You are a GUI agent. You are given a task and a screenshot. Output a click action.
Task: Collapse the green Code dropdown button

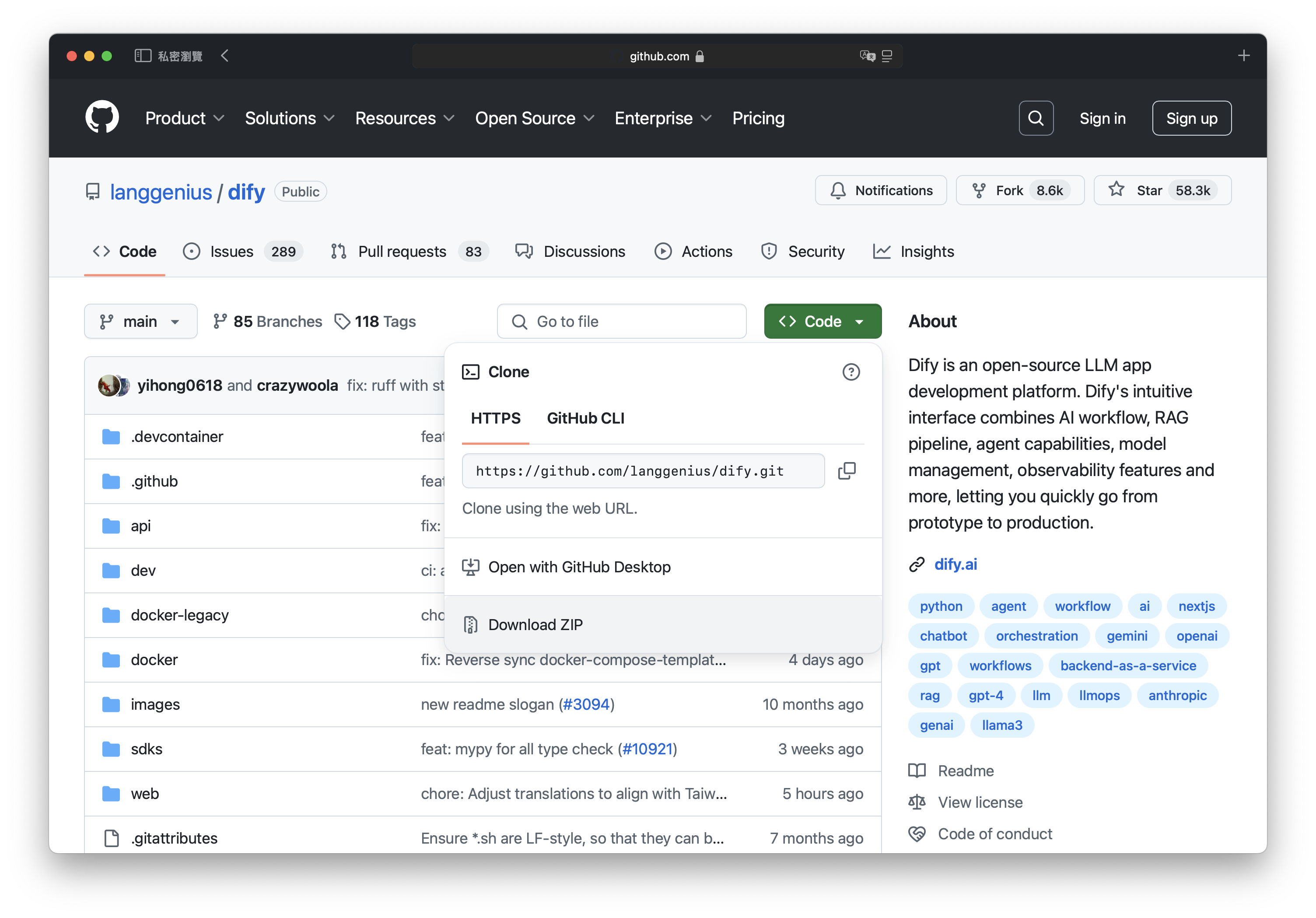click(x=822, y=321)
